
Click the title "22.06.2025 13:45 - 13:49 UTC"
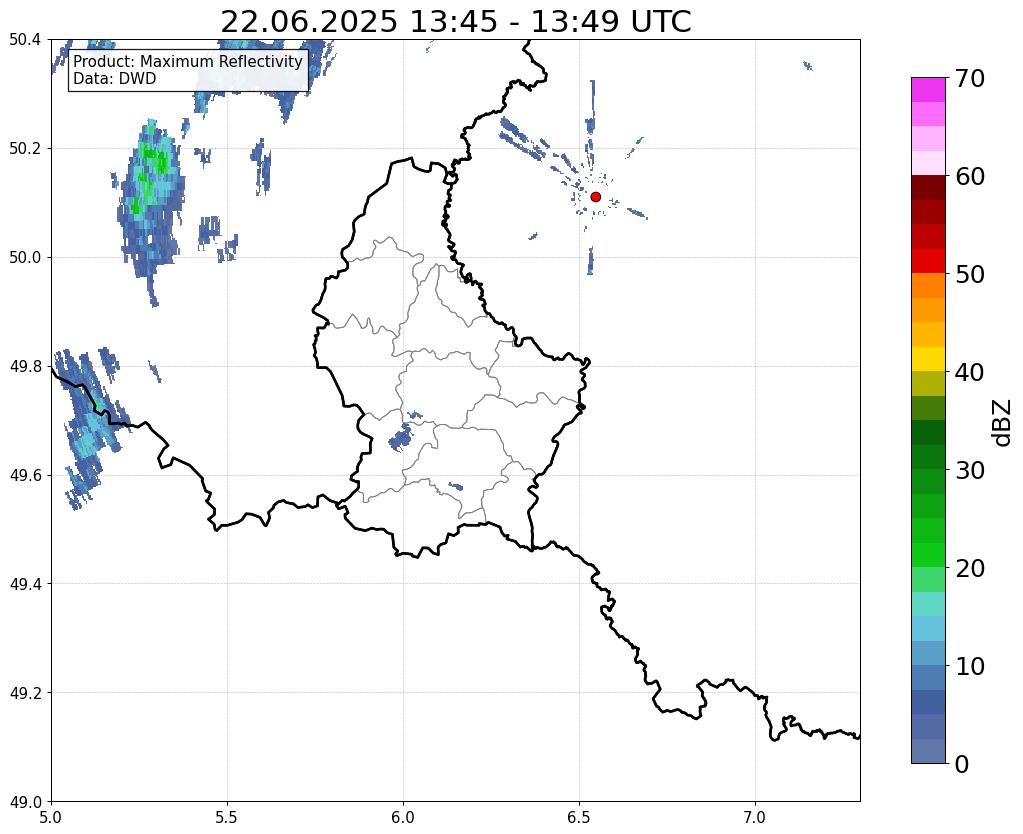(x=455, y=22)
